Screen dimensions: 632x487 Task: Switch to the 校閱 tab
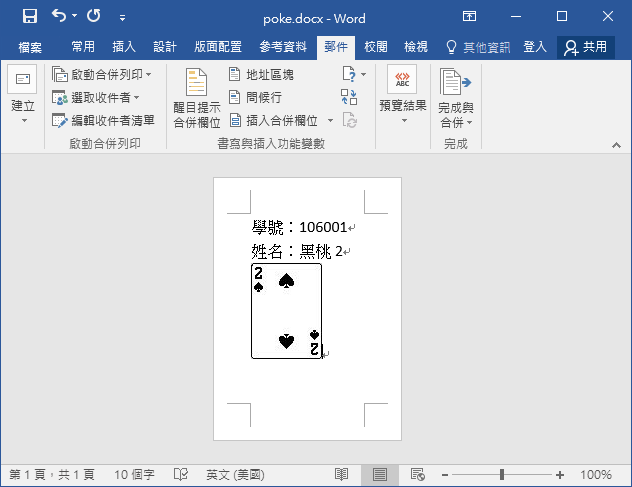click(x=376, y=47)
